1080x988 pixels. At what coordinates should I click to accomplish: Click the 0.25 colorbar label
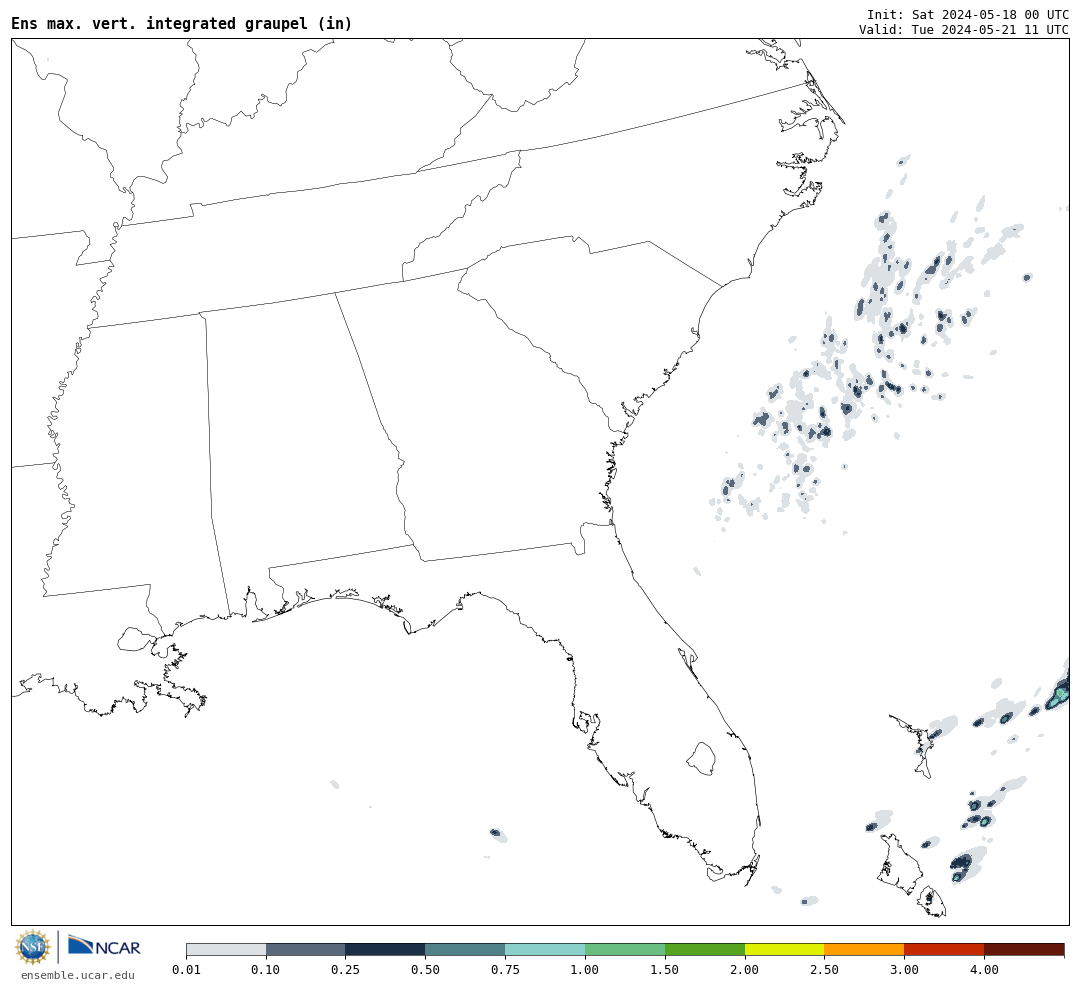tap(346, 970)
